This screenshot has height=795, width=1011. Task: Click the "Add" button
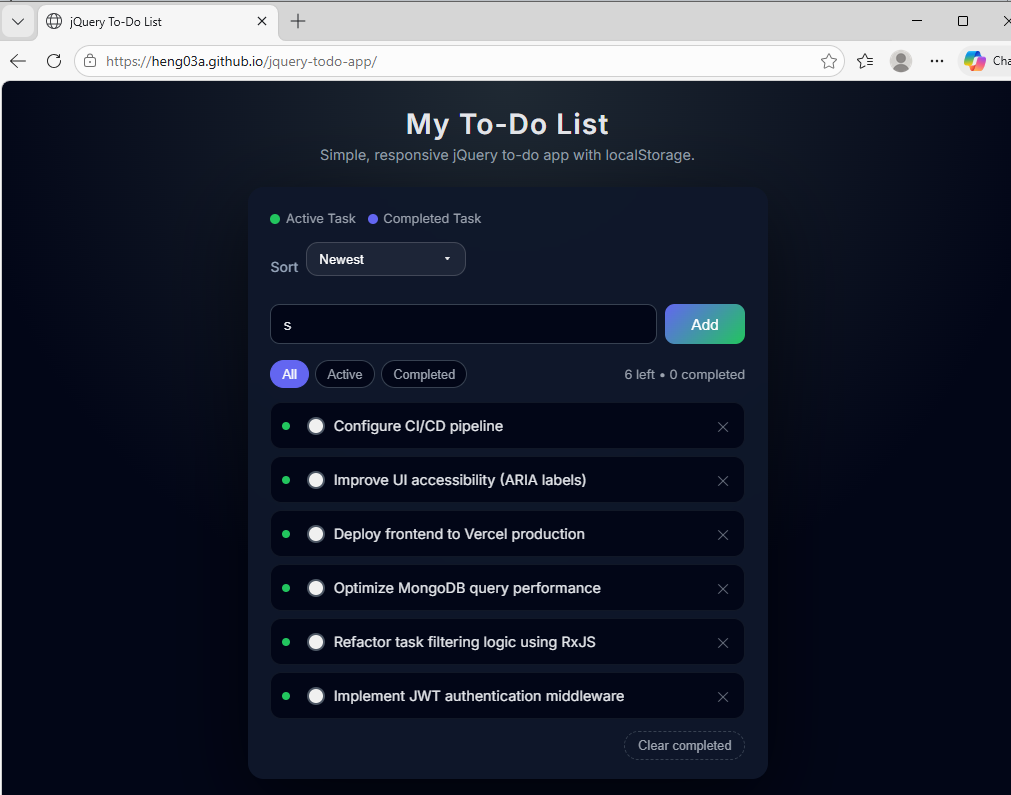click(x=704, y=324)
